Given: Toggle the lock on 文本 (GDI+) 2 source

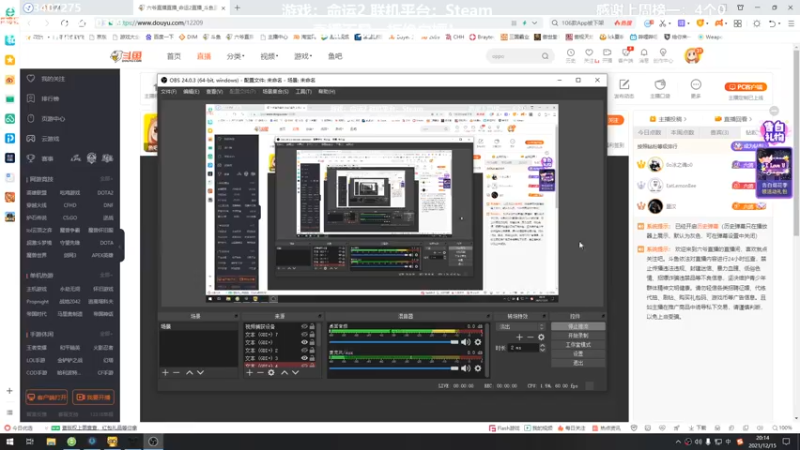Looking at the screenshot, I should point(312,351).
